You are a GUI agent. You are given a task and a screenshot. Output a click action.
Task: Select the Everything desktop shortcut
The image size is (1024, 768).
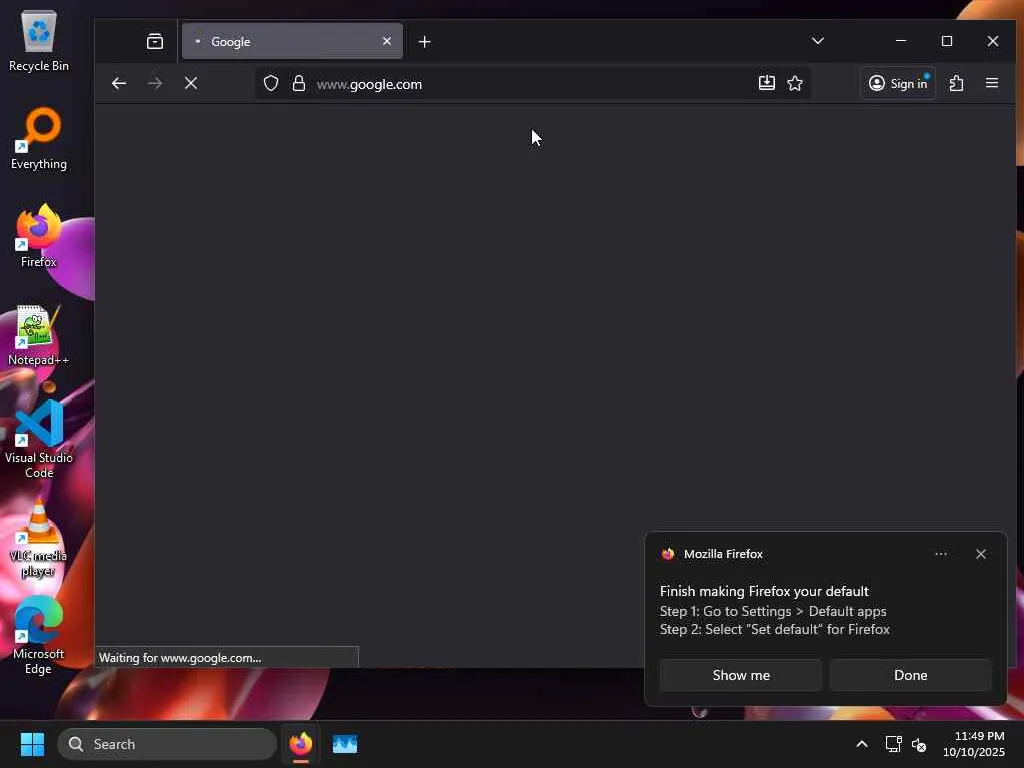click(x=39, y=139)
